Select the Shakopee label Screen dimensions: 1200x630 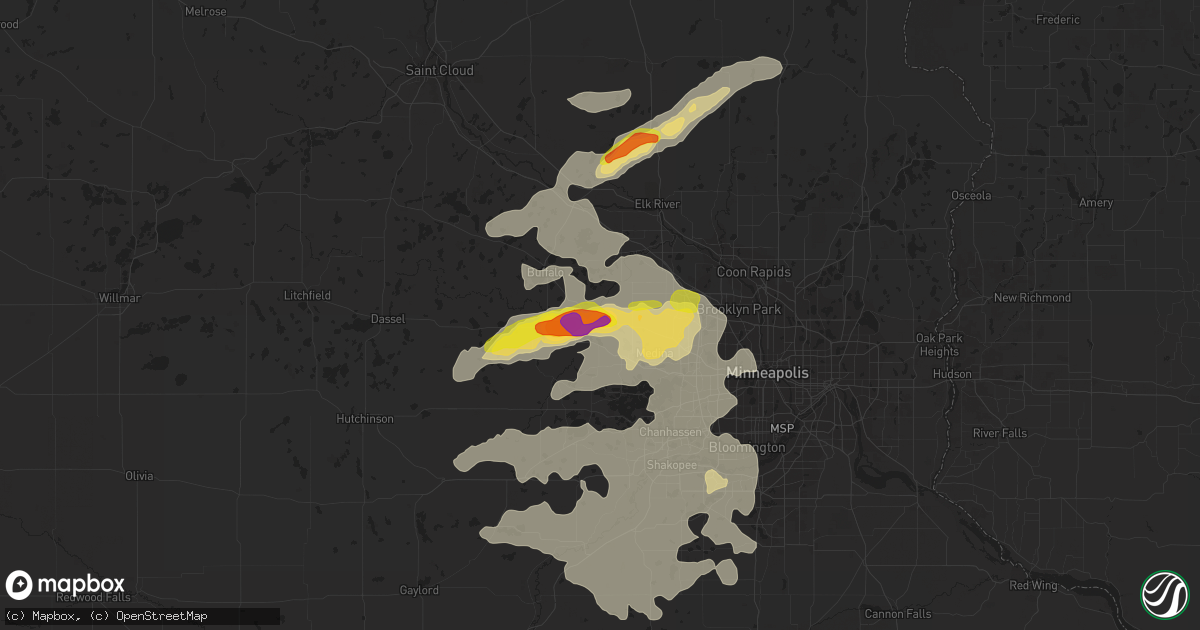[x=673, y=465]
